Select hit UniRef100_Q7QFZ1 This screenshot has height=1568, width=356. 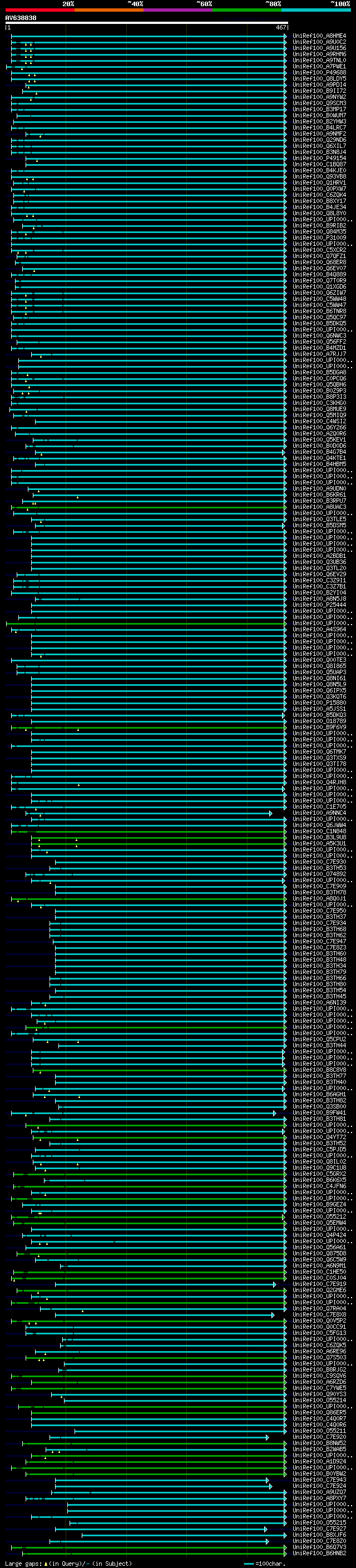(319, 256)
